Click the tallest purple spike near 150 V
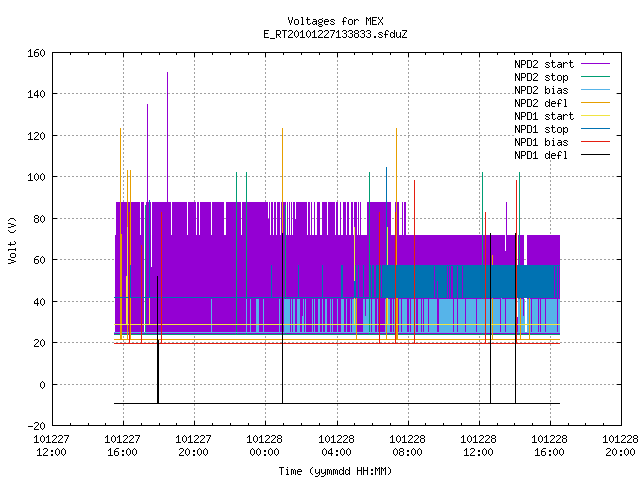 point(167,137)
